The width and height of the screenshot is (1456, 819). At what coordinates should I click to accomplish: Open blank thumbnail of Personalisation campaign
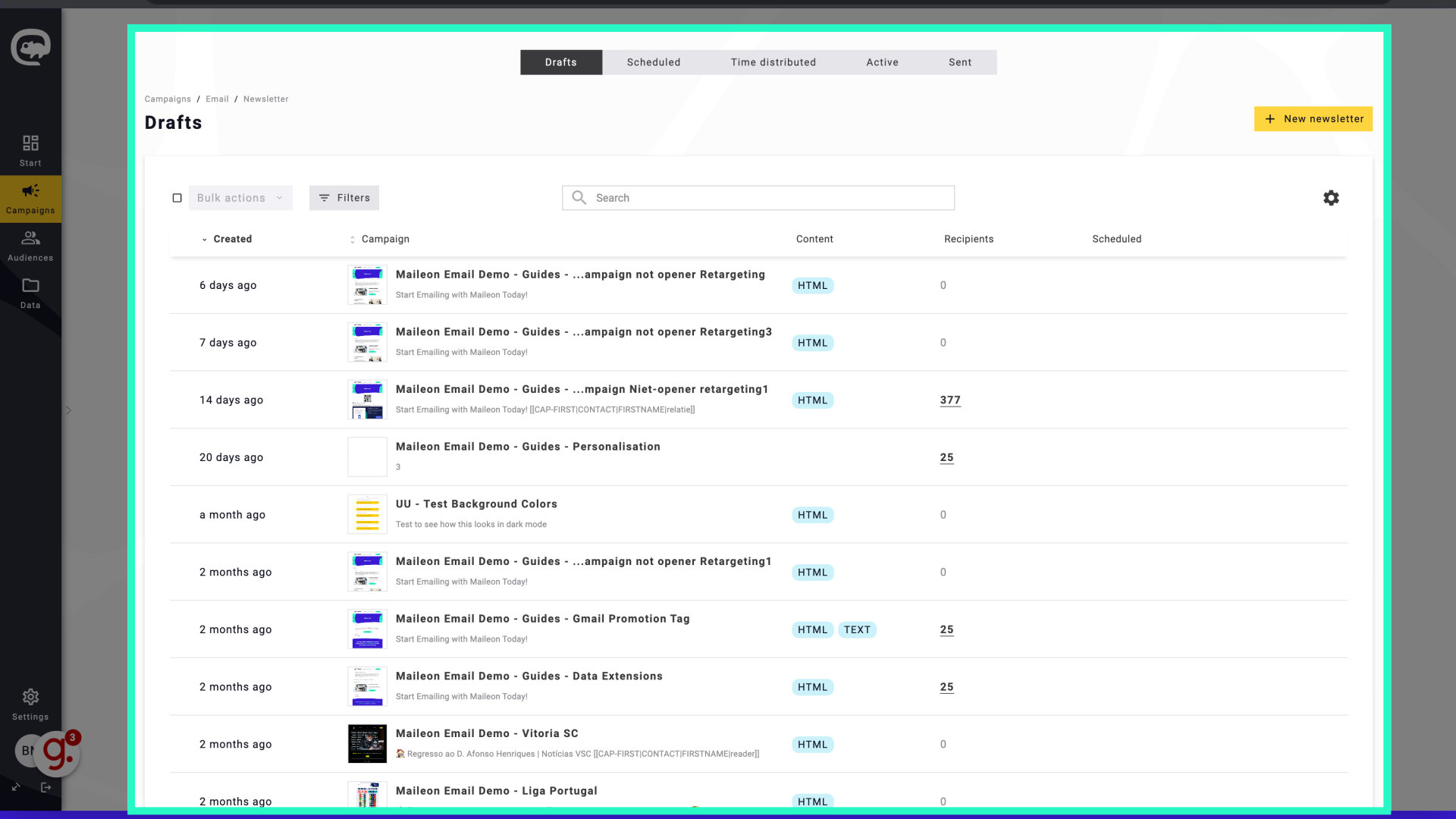point(368,457)
